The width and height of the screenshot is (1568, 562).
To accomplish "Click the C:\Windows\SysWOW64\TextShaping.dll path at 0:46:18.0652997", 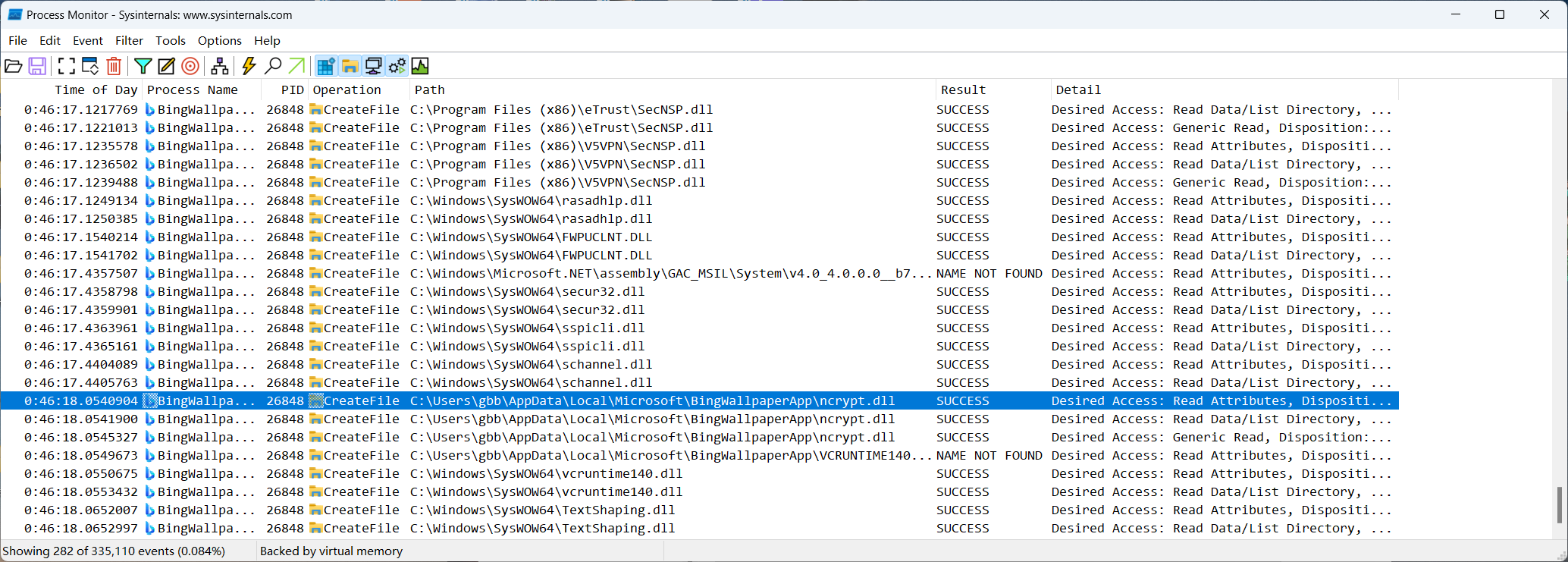I will [x=542, y=528].
